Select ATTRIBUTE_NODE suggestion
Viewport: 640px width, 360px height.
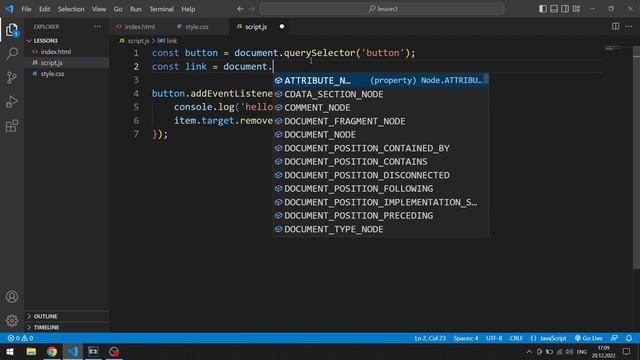coord(380,80)
